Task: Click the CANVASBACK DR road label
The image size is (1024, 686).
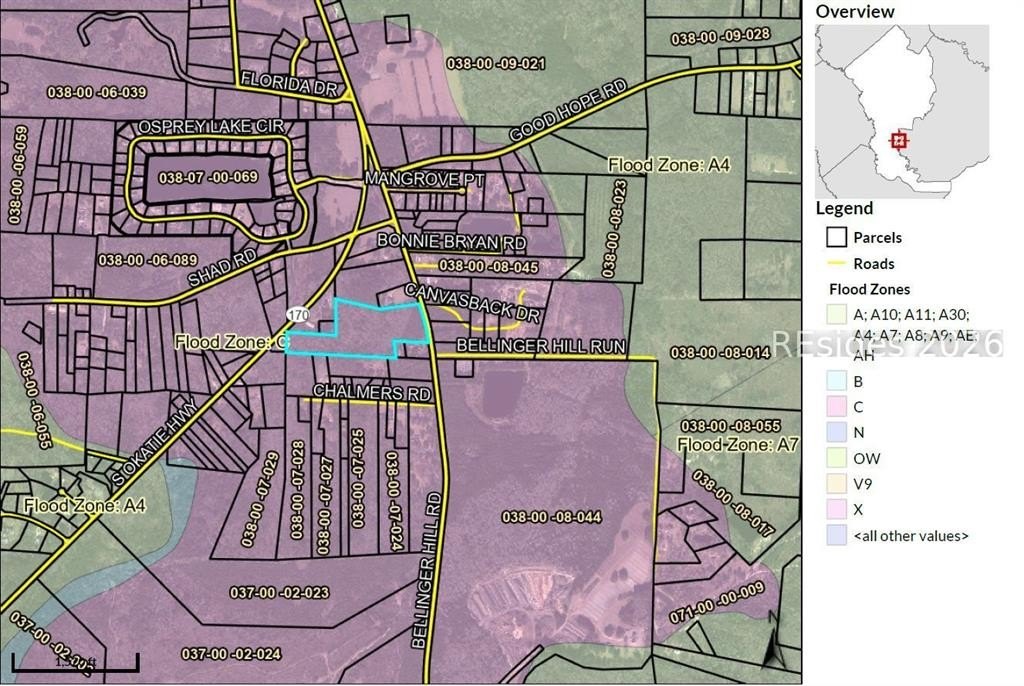Action: point(472,303)
